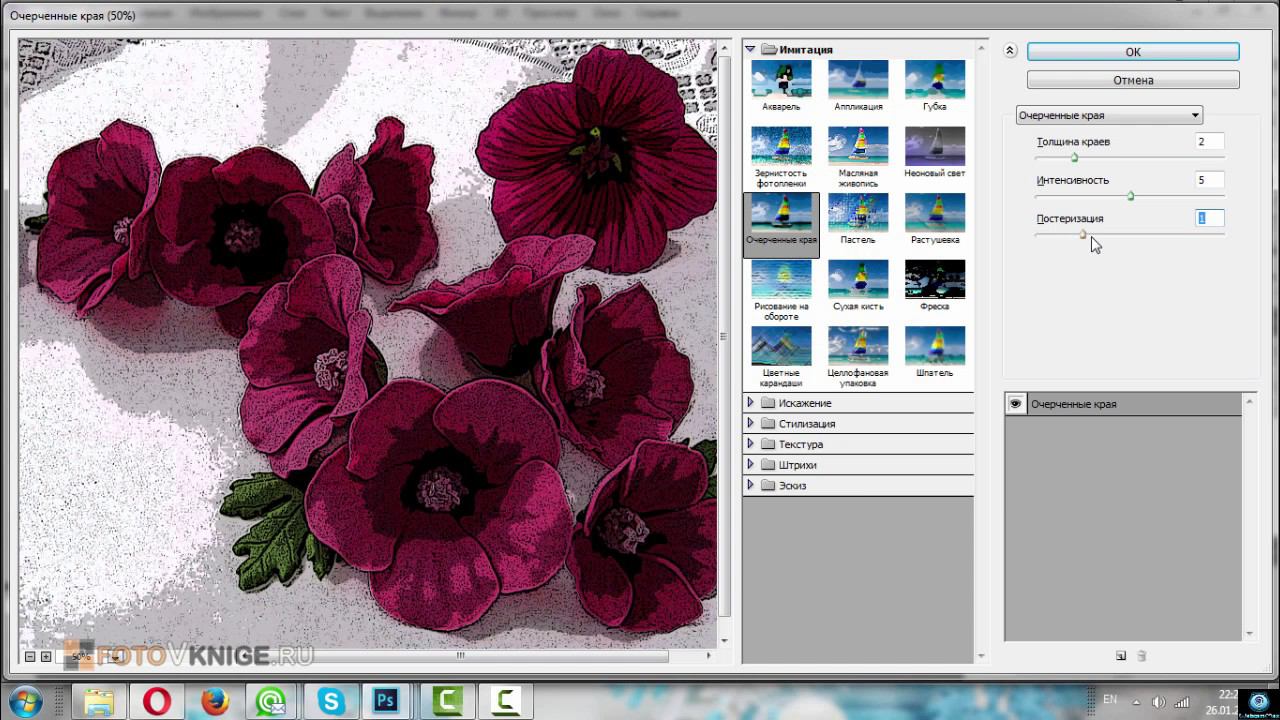Confirm with the OK button

pyautogui.click(x=1133, y=52)
